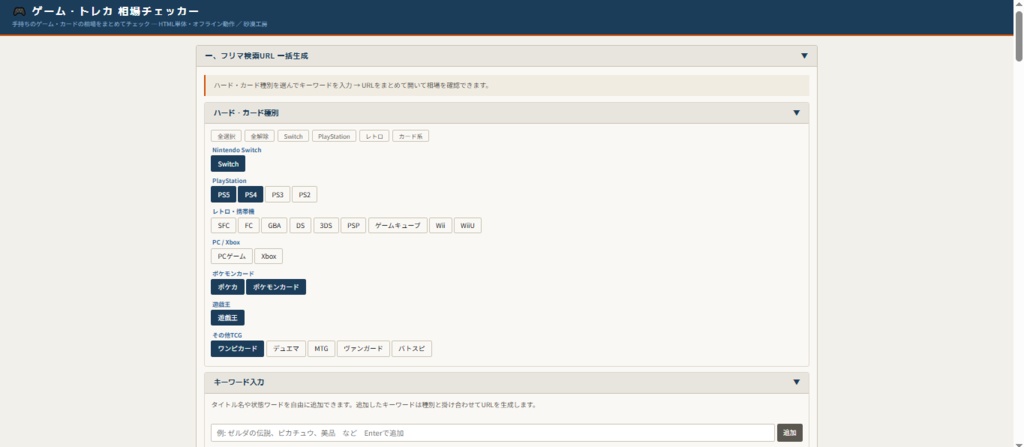This screenshot has height=447, width=1024.
Task: Click the 全解除 button
Action: click(x=260, y=137)
